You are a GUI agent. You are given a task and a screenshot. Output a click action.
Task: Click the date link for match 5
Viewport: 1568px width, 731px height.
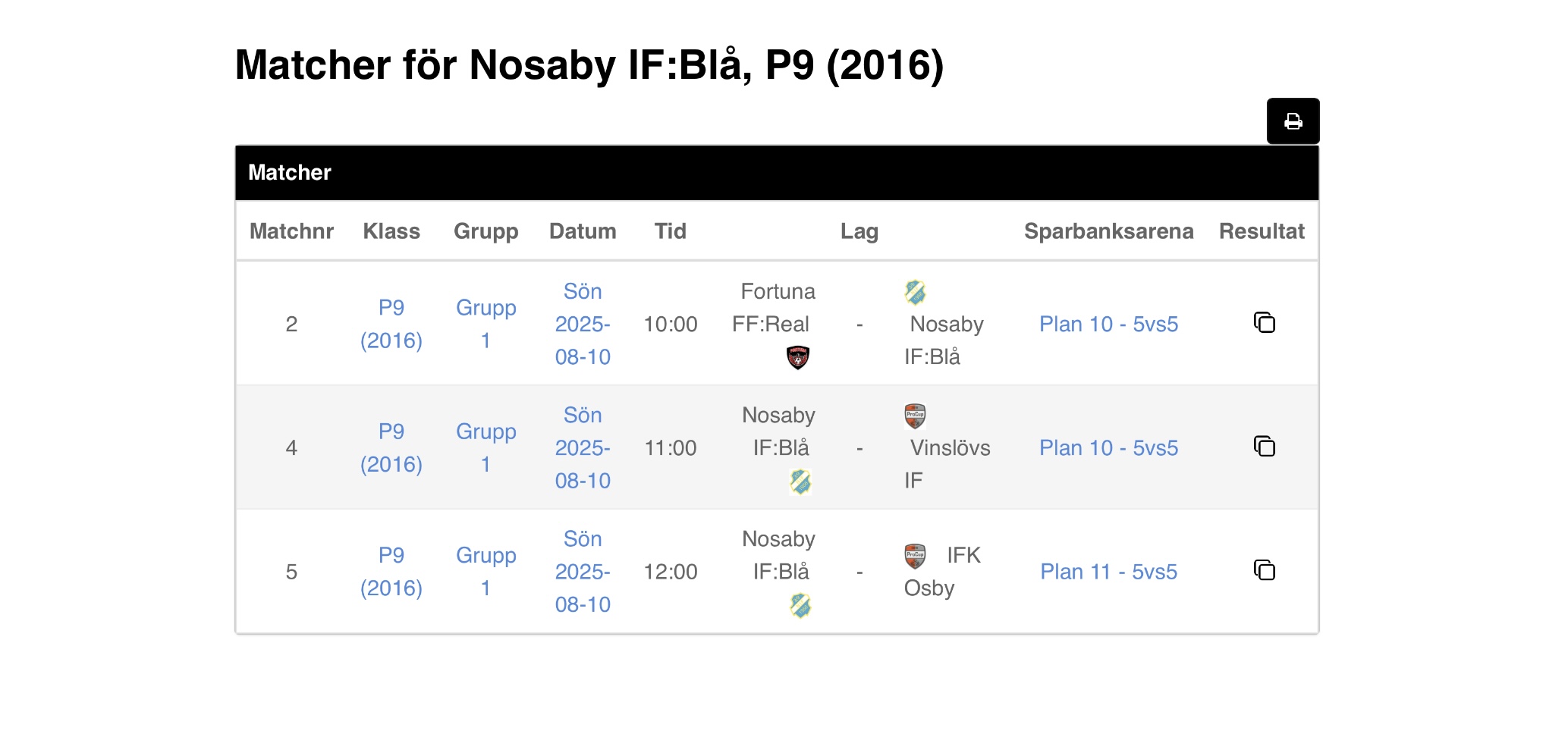pos(583,572)
